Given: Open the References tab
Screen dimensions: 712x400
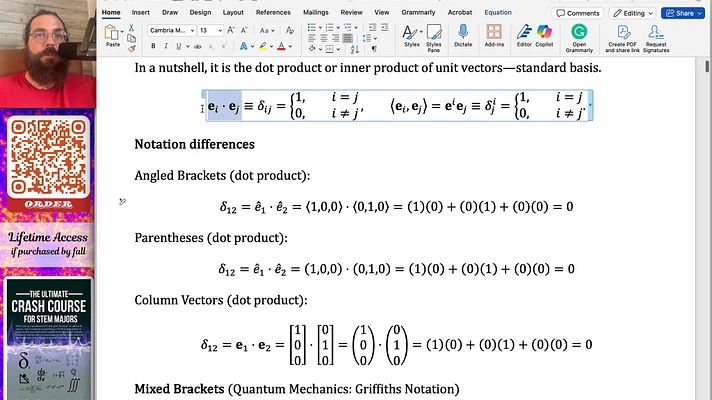Looking at the screenshot, I should [x=273, y=13].
